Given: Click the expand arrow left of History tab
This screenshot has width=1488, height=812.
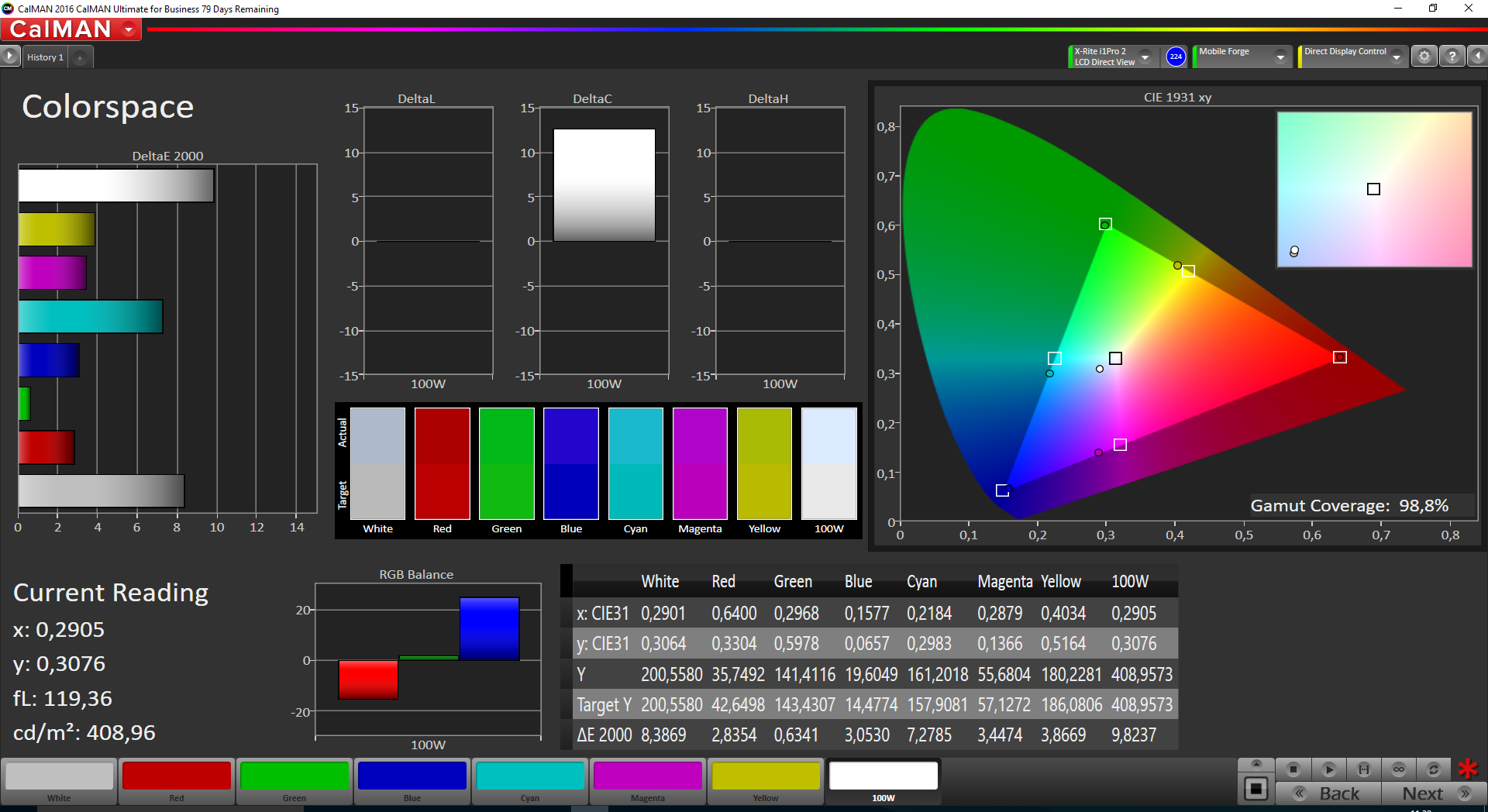Looking at the screenshot, I should tap(9, 57).
